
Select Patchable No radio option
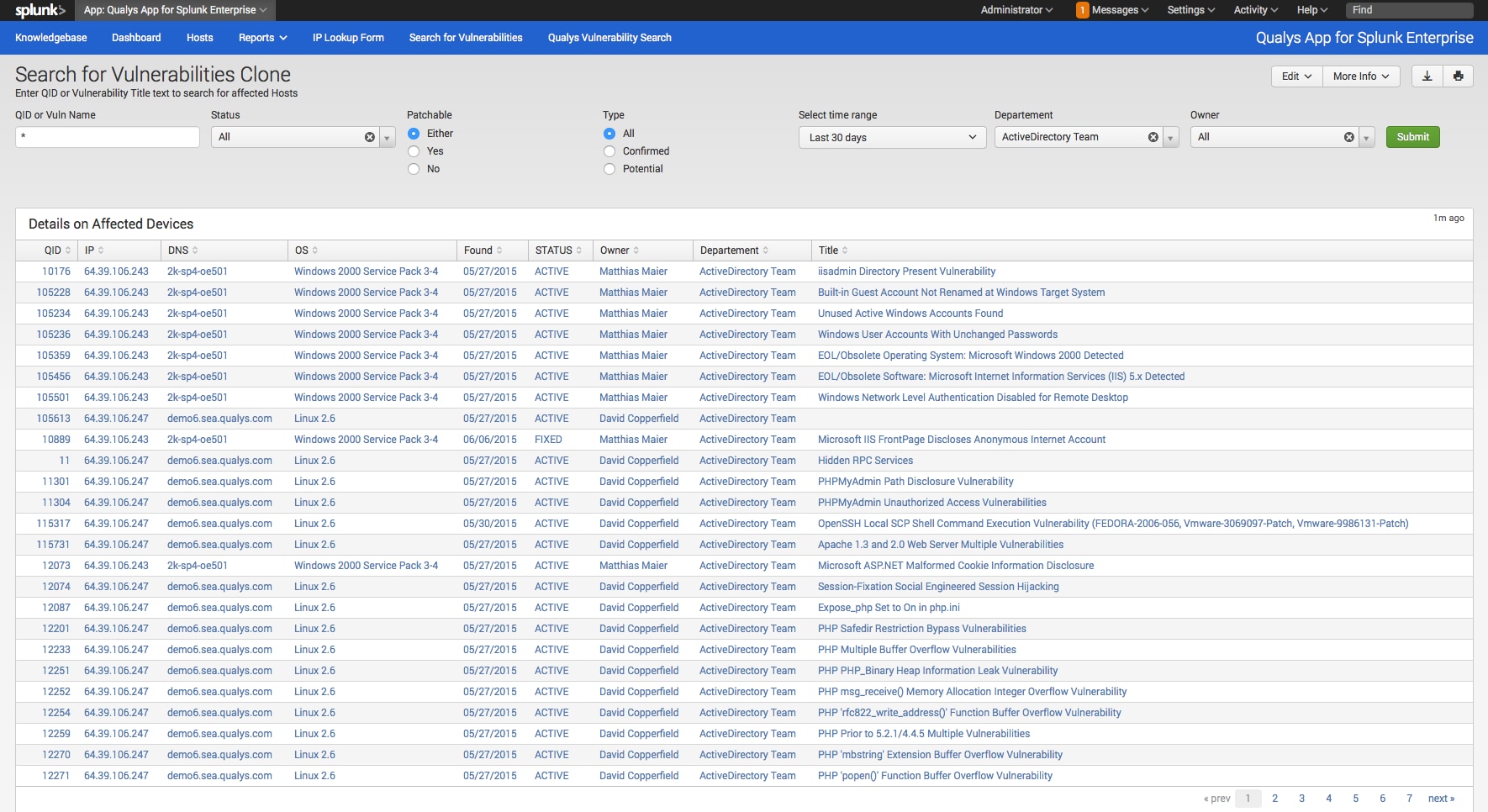pos(414,169)
